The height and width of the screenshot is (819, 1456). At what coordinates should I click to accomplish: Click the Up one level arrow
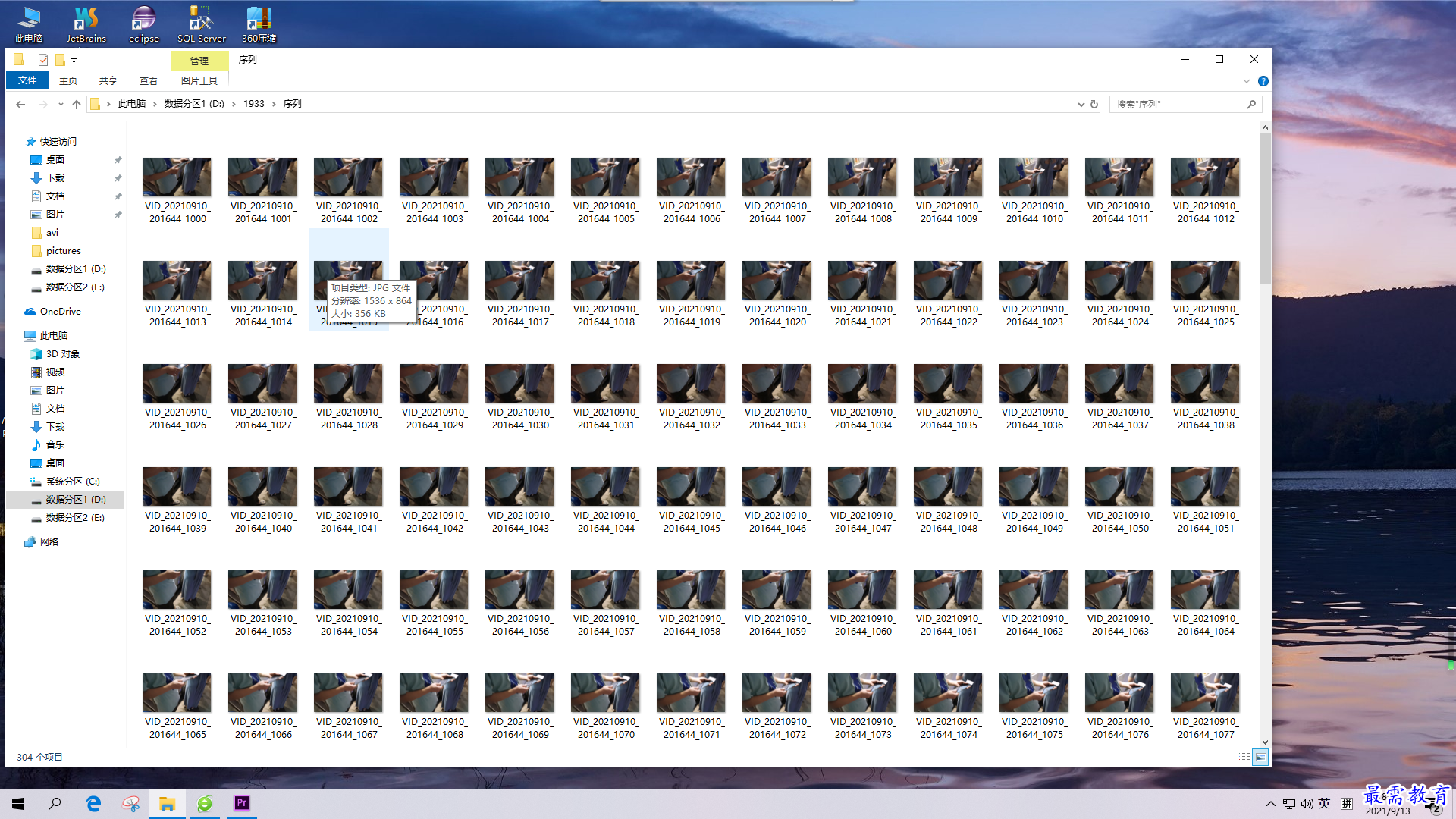coord(76,105)
